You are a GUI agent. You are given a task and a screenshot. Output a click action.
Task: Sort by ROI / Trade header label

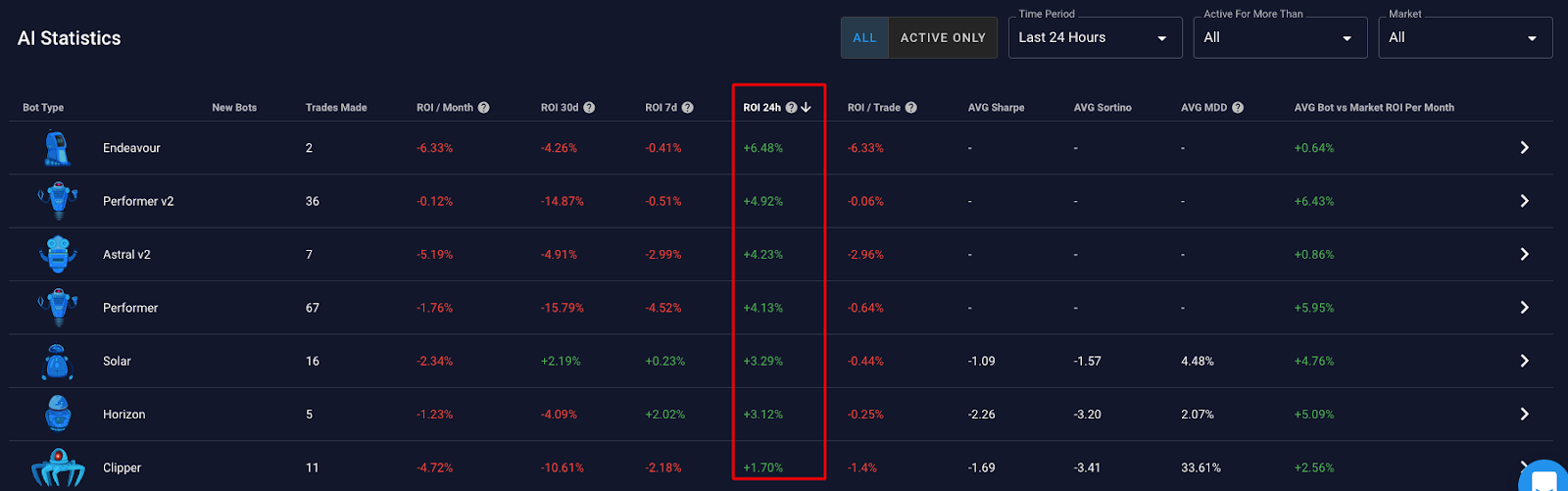click(874, 108)
